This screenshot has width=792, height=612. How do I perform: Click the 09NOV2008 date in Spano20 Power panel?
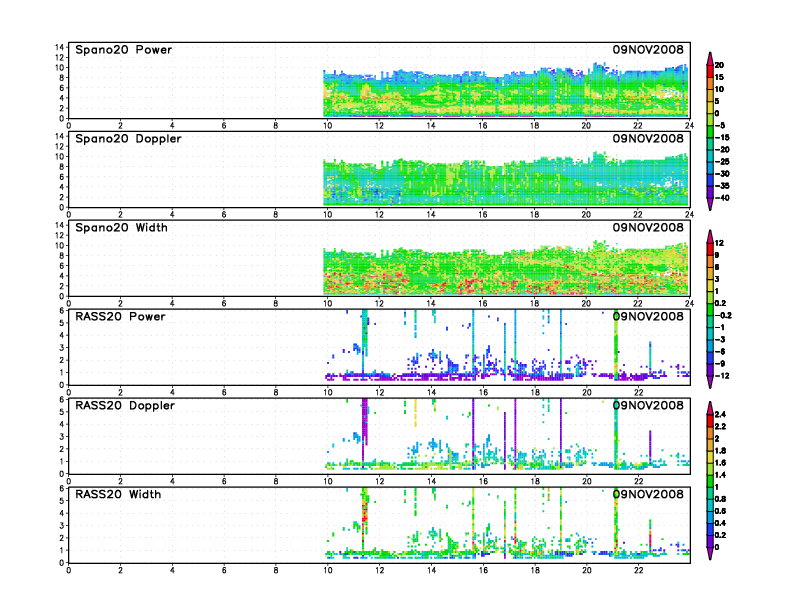tap(648, 49)
